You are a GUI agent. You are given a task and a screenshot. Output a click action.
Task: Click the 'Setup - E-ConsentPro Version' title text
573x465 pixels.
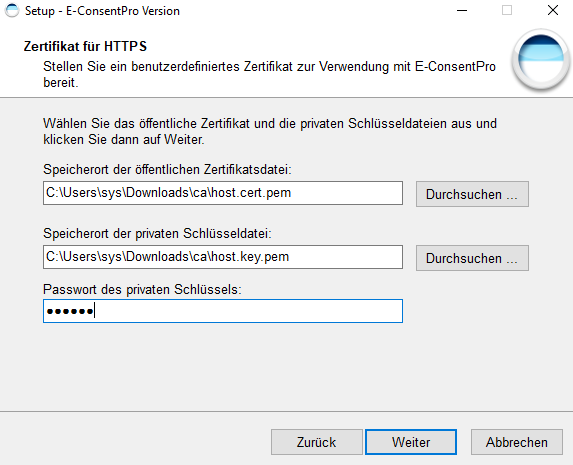point(102,11)
